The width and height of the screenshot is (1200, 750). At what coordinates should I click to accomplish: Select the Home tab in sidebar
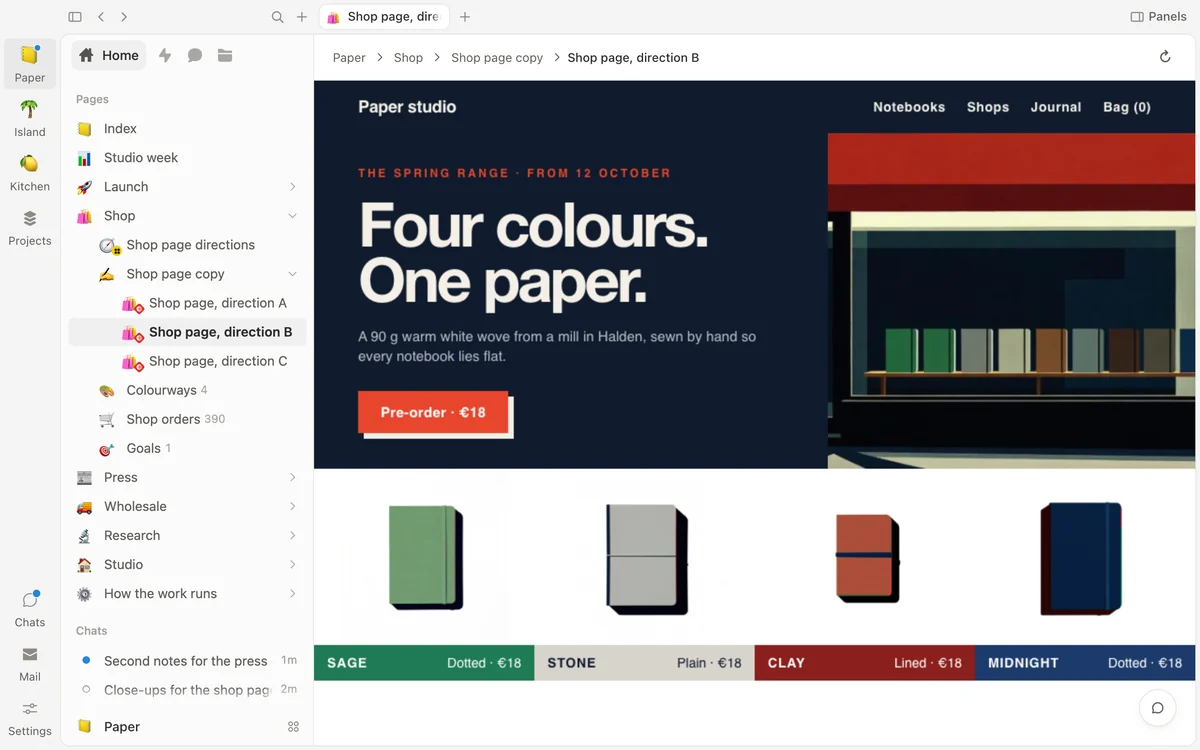[109, 56]
